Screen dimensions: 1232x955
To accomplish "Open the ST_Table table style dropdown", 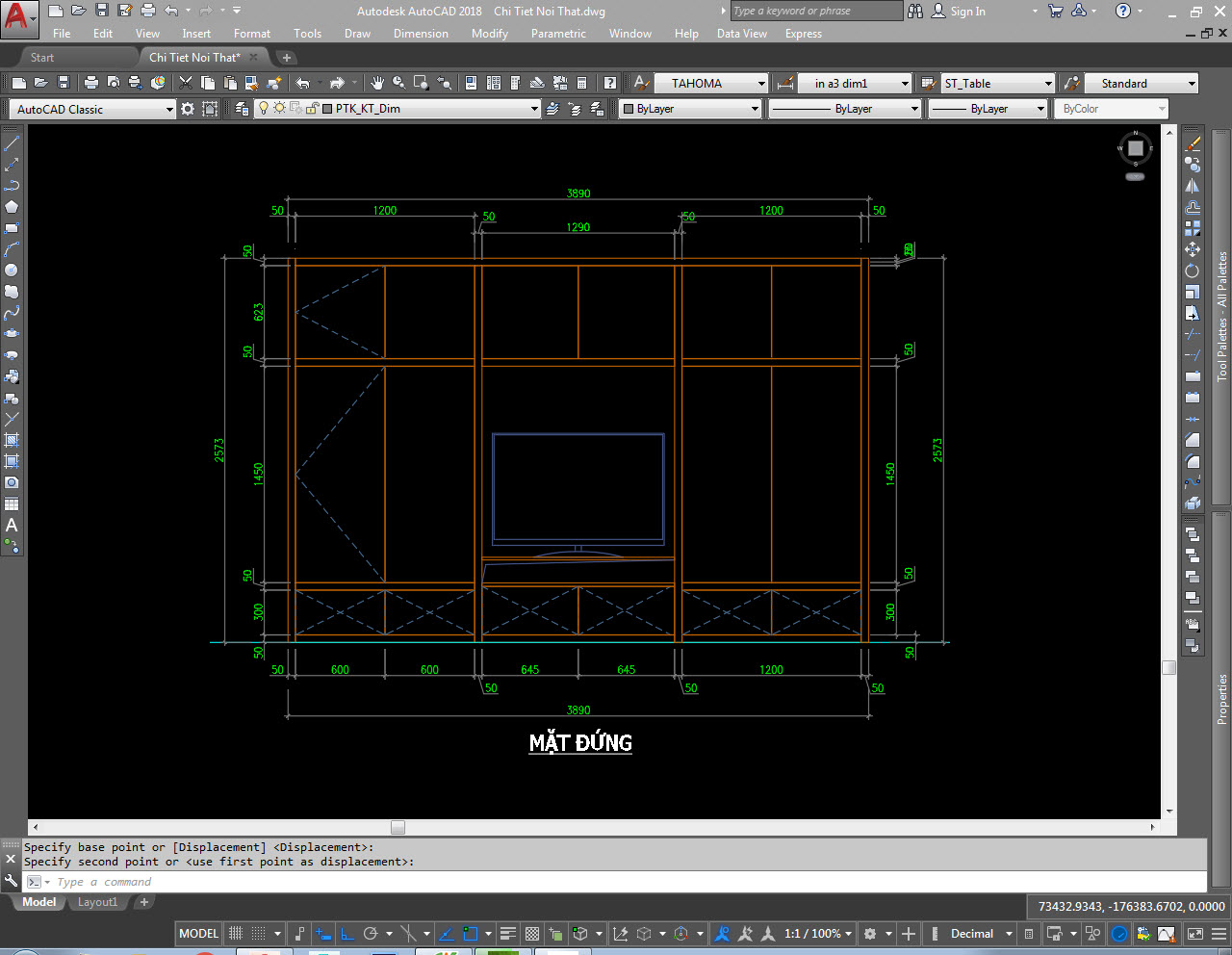I will pos(998,83).
